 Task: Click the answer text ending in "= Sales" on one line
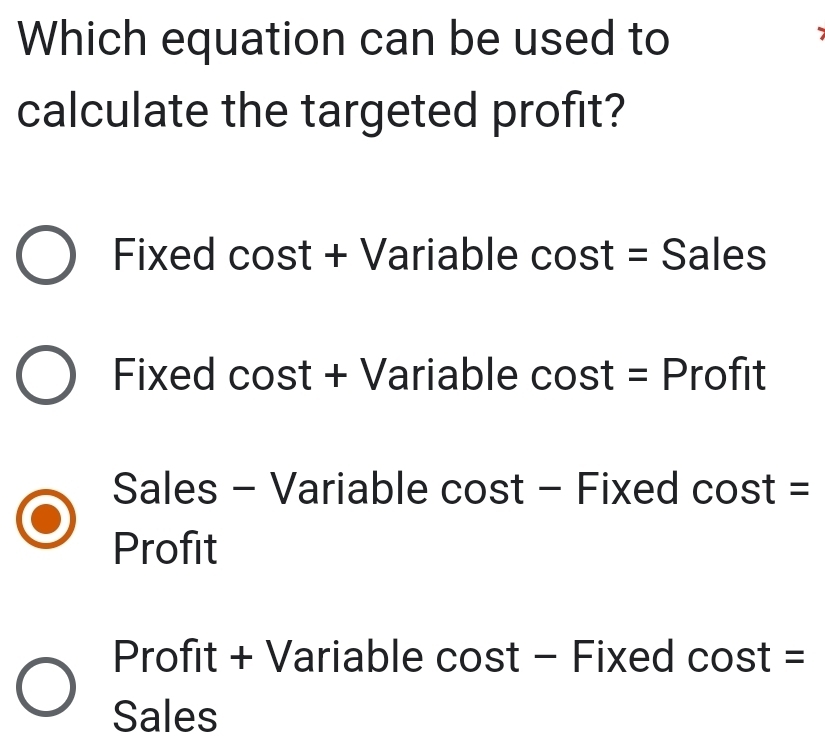(439, 256)
